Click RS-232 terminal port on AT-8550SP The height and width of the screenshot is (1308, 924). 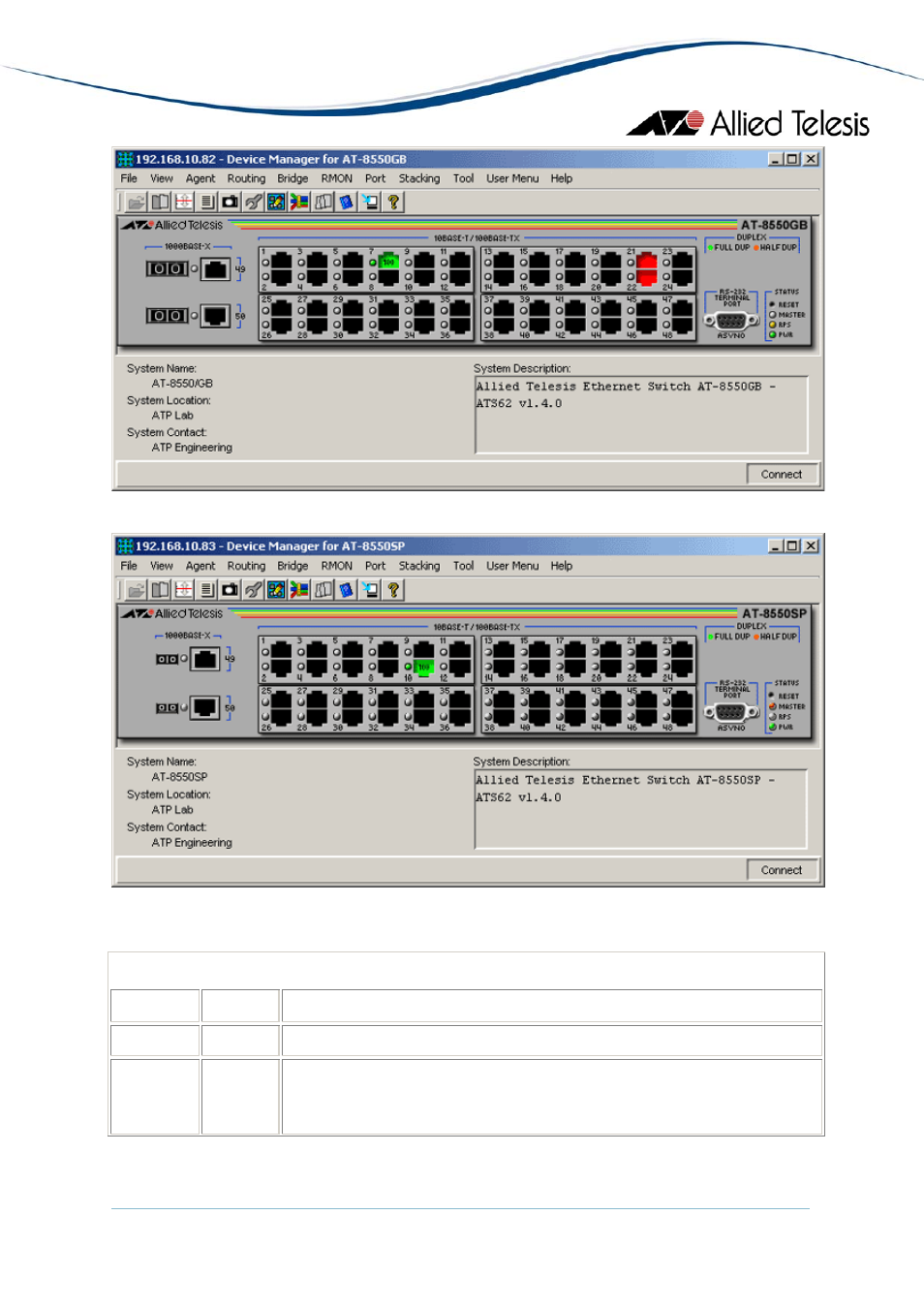731,712
